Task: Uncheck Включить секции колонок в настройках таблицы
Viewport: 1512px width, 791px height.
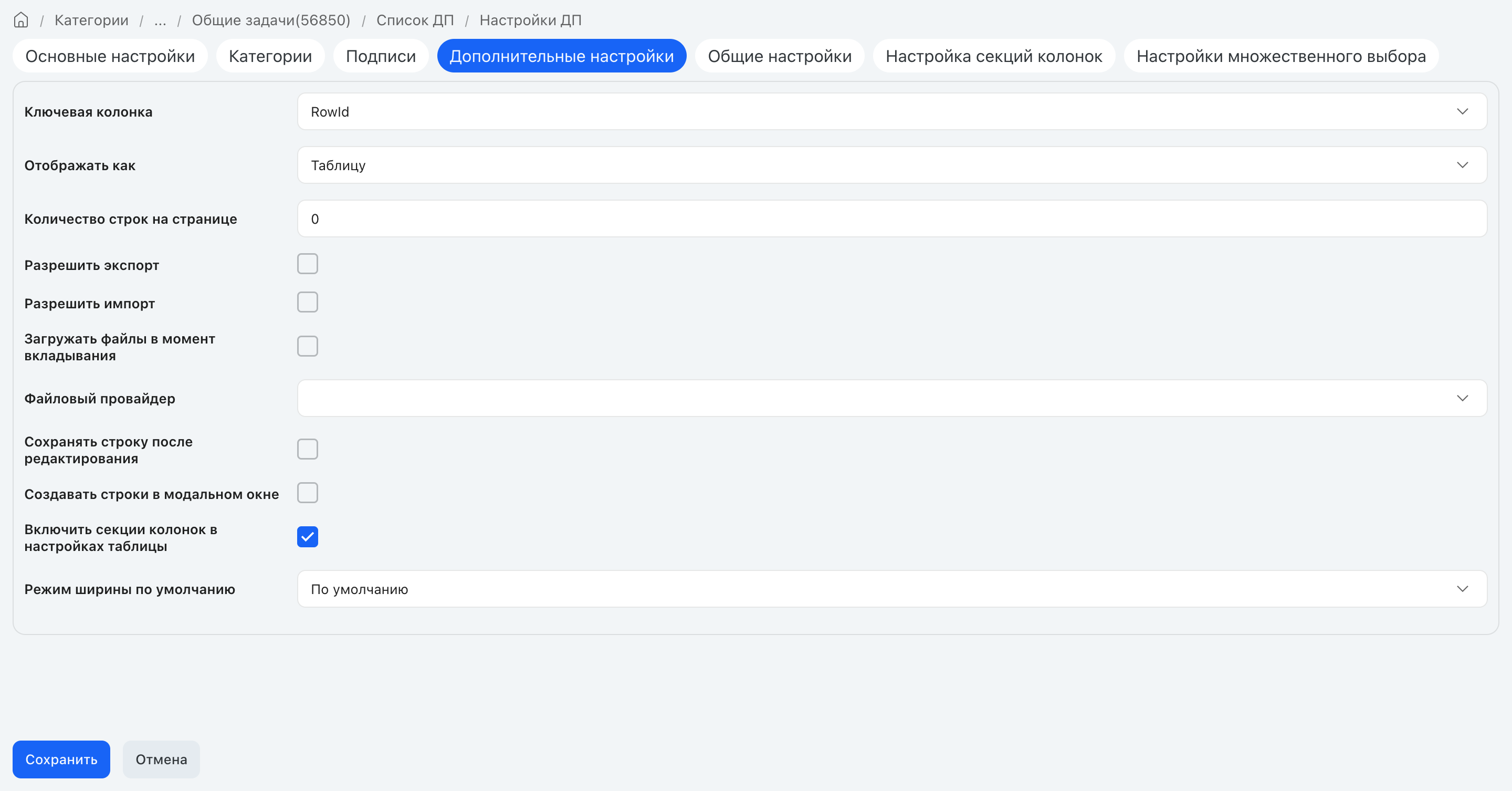Action: (308, 537)
